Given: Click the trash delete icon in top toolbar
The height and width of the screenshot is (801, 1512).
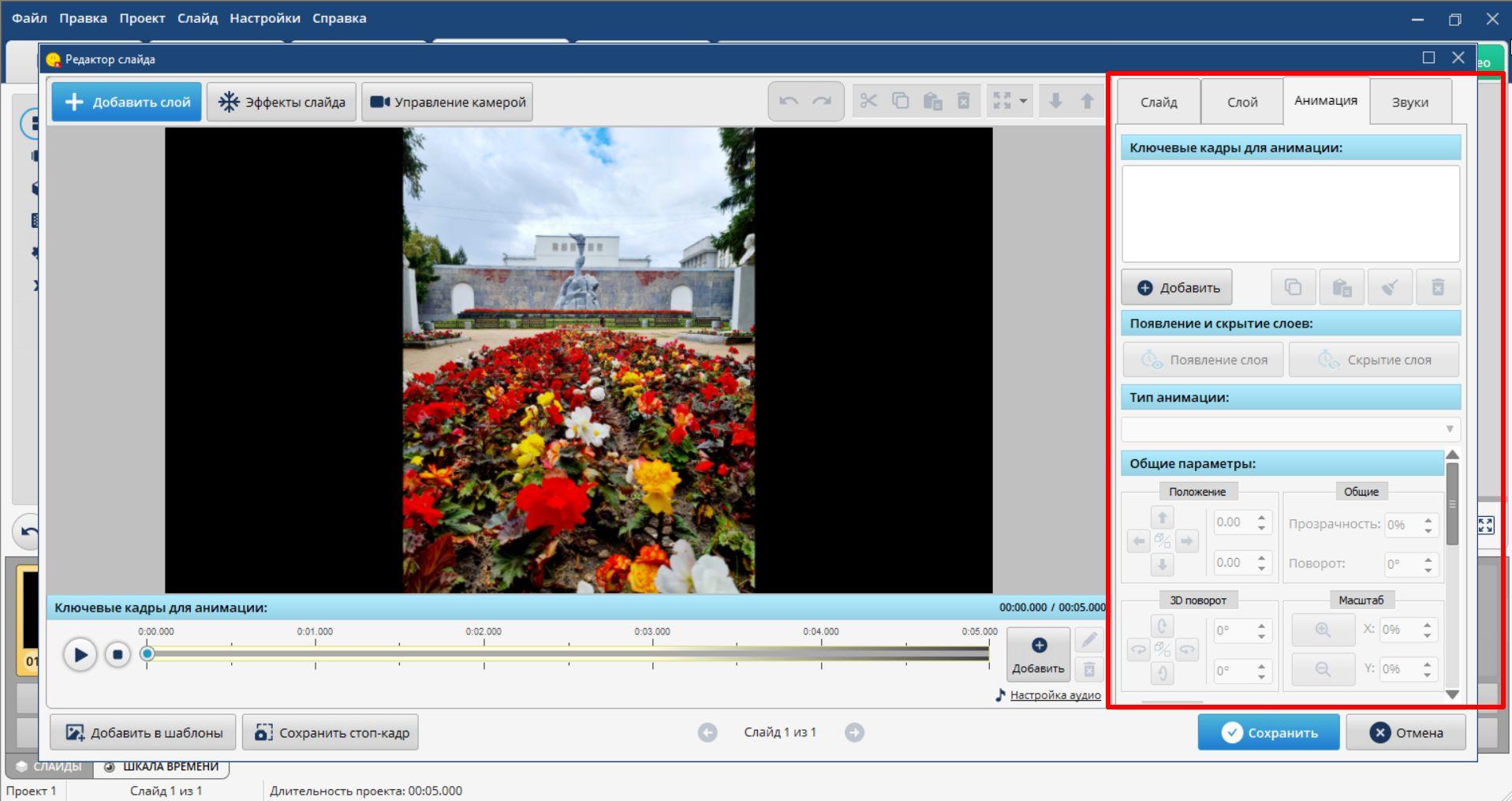Looking at the screenshot, I should 963,101.
